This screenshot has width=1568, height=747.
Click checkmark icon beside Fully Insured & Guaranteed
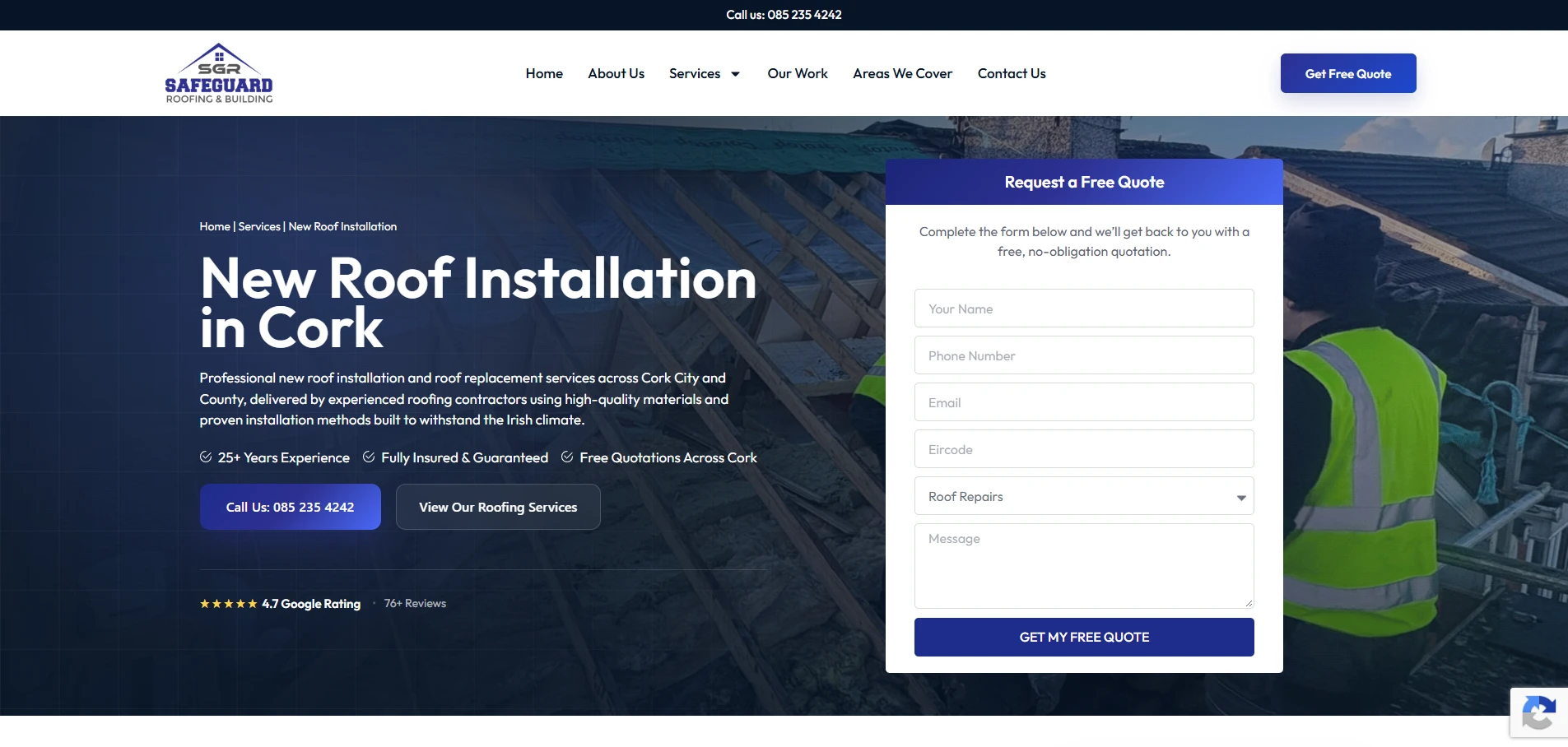[x=369, y=457]
